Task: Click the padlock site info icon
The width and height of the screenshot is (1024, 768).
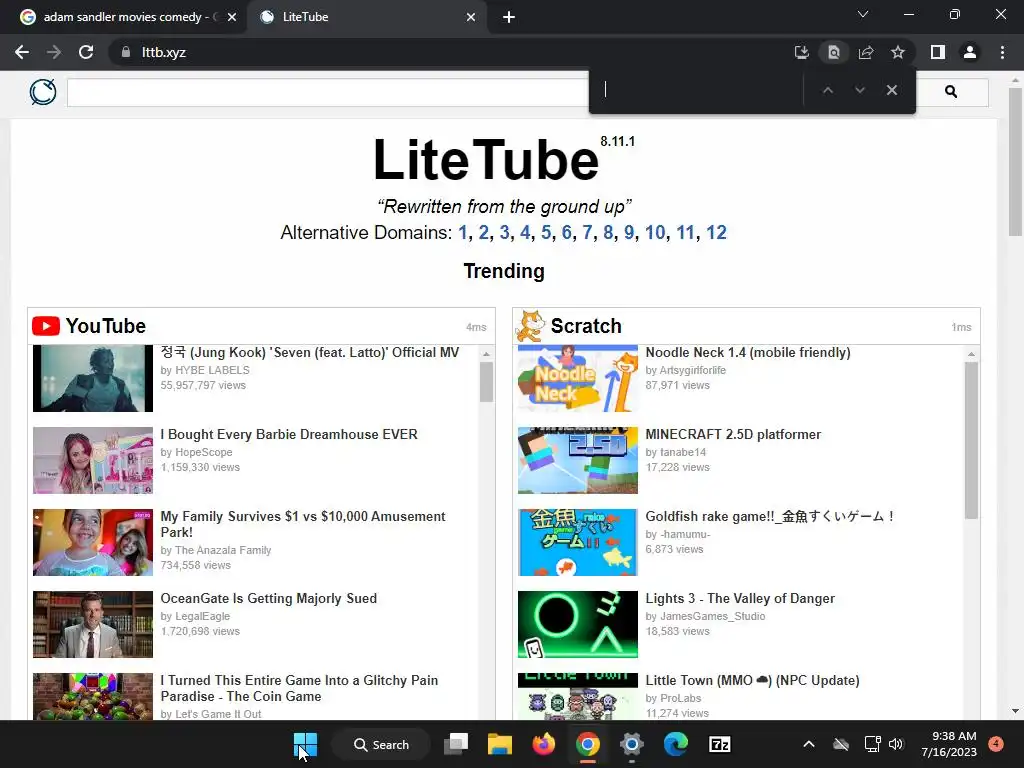Action: (x=126, y=52)
